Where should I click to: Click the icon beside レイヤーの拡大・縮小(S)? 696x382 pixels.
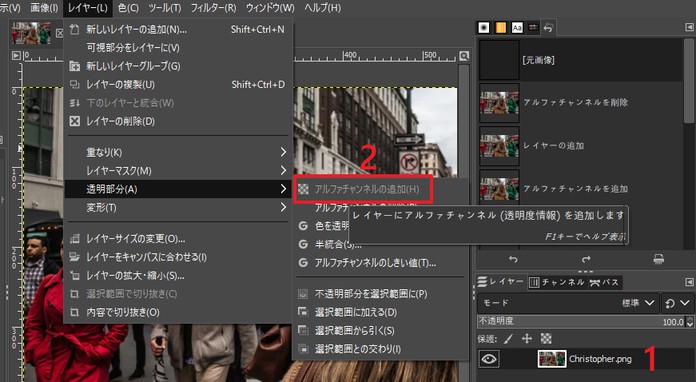[75, 276]
